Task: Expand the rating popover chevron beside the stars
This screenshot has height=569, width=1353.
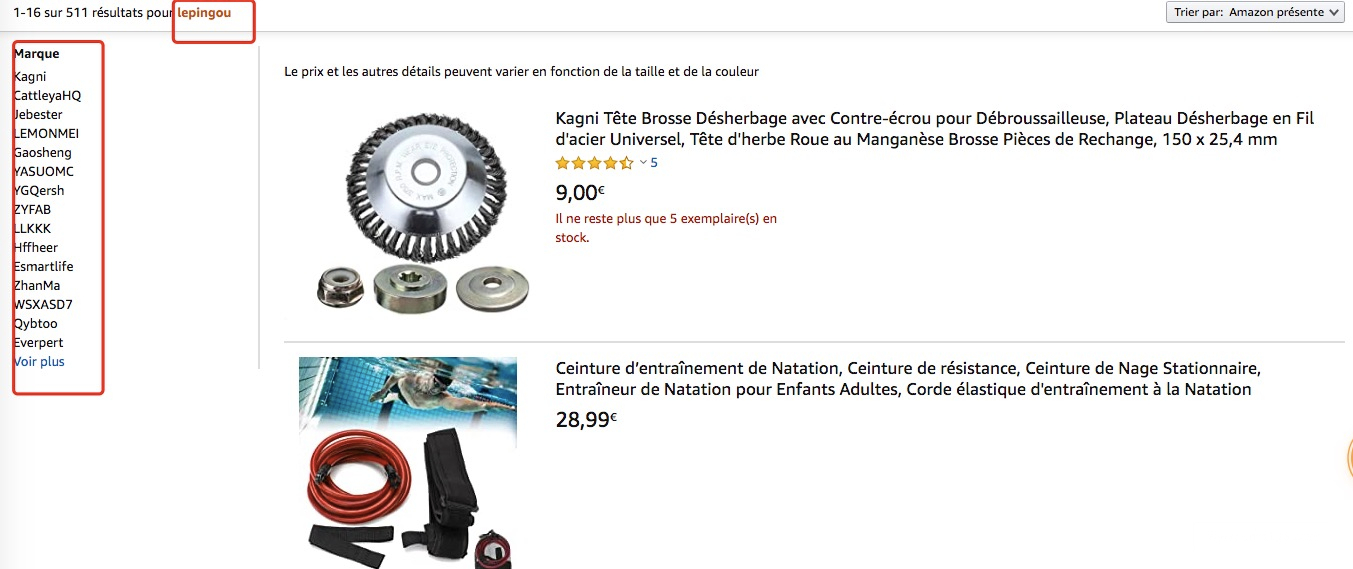Action: pos(644,163)
